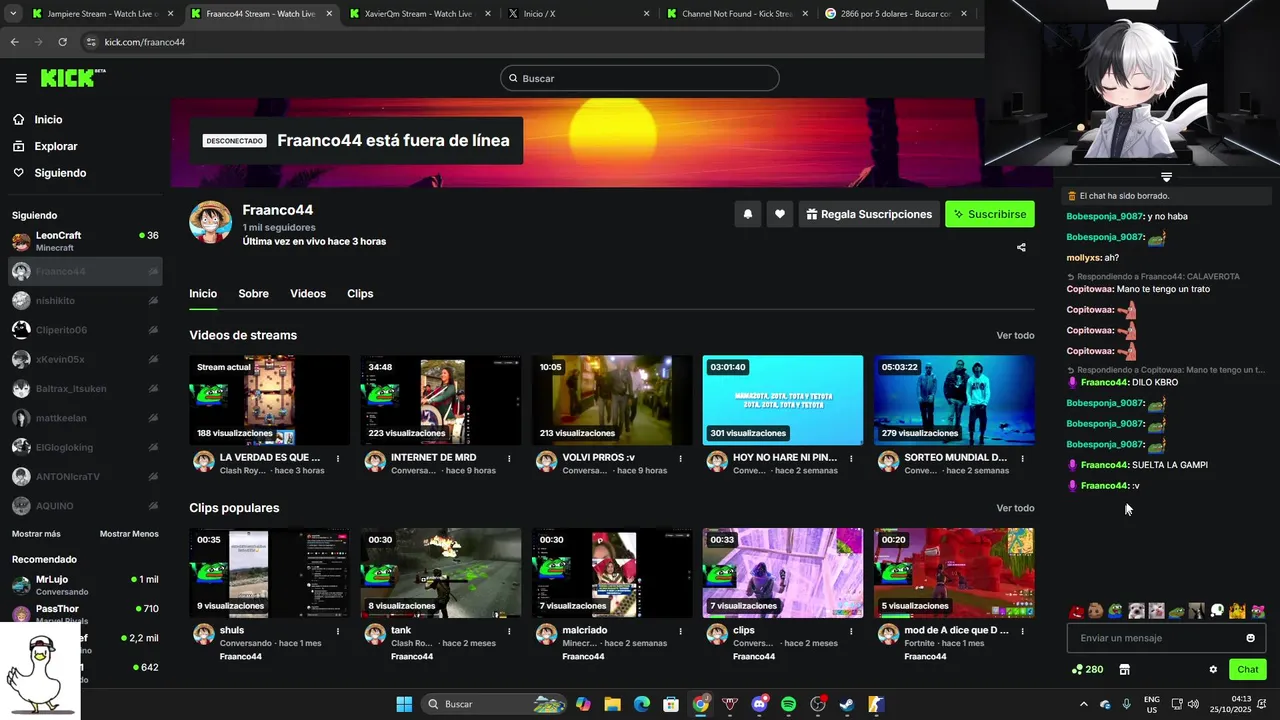Go back using browser back arrow
Screen dimensions: 1280x720
[14, 42]
